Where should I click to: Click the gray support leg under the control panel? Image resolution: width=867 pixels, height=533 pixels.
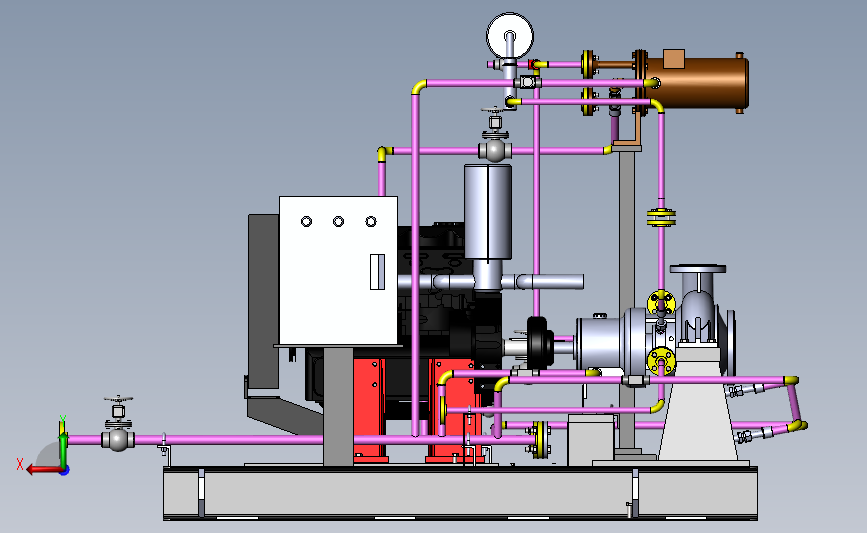(x=338, y=406)
